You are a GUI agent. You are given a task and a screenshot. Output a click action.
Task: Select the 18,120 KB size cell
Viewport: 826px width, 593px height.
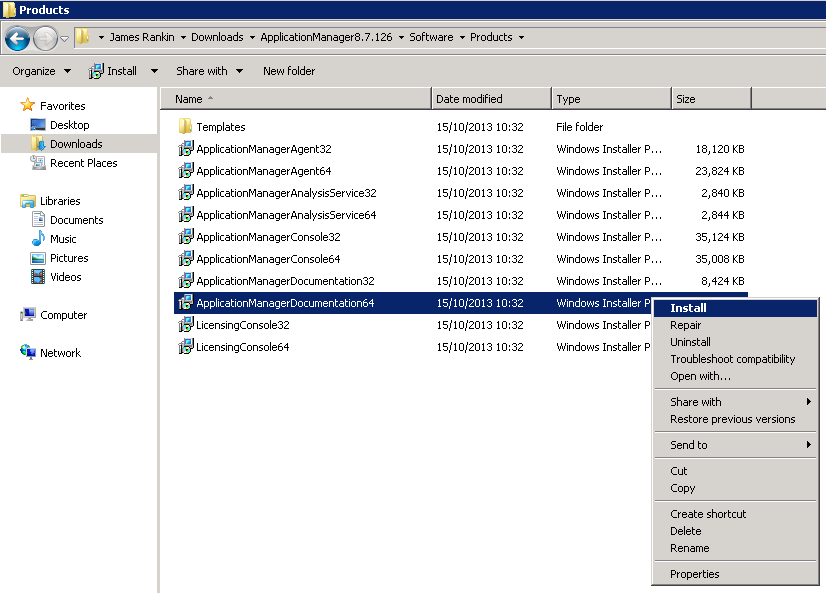pos(720,149)
